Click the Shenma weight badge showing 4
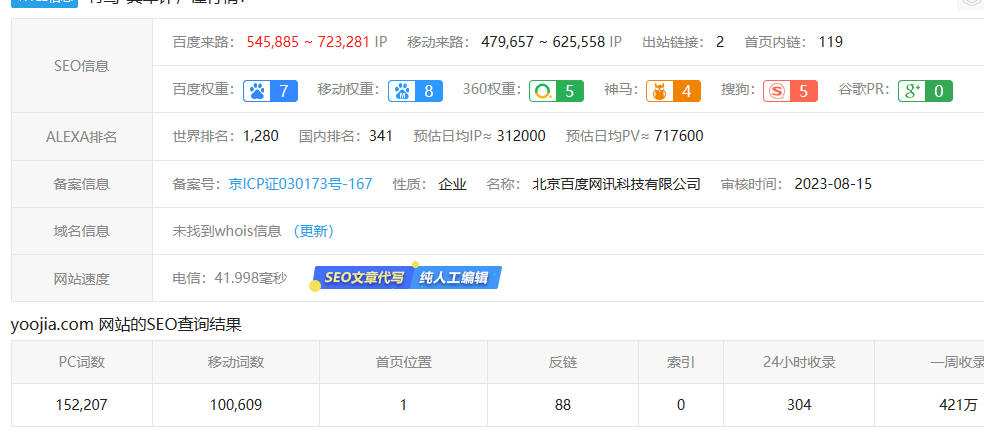 (x=673, y=91)
